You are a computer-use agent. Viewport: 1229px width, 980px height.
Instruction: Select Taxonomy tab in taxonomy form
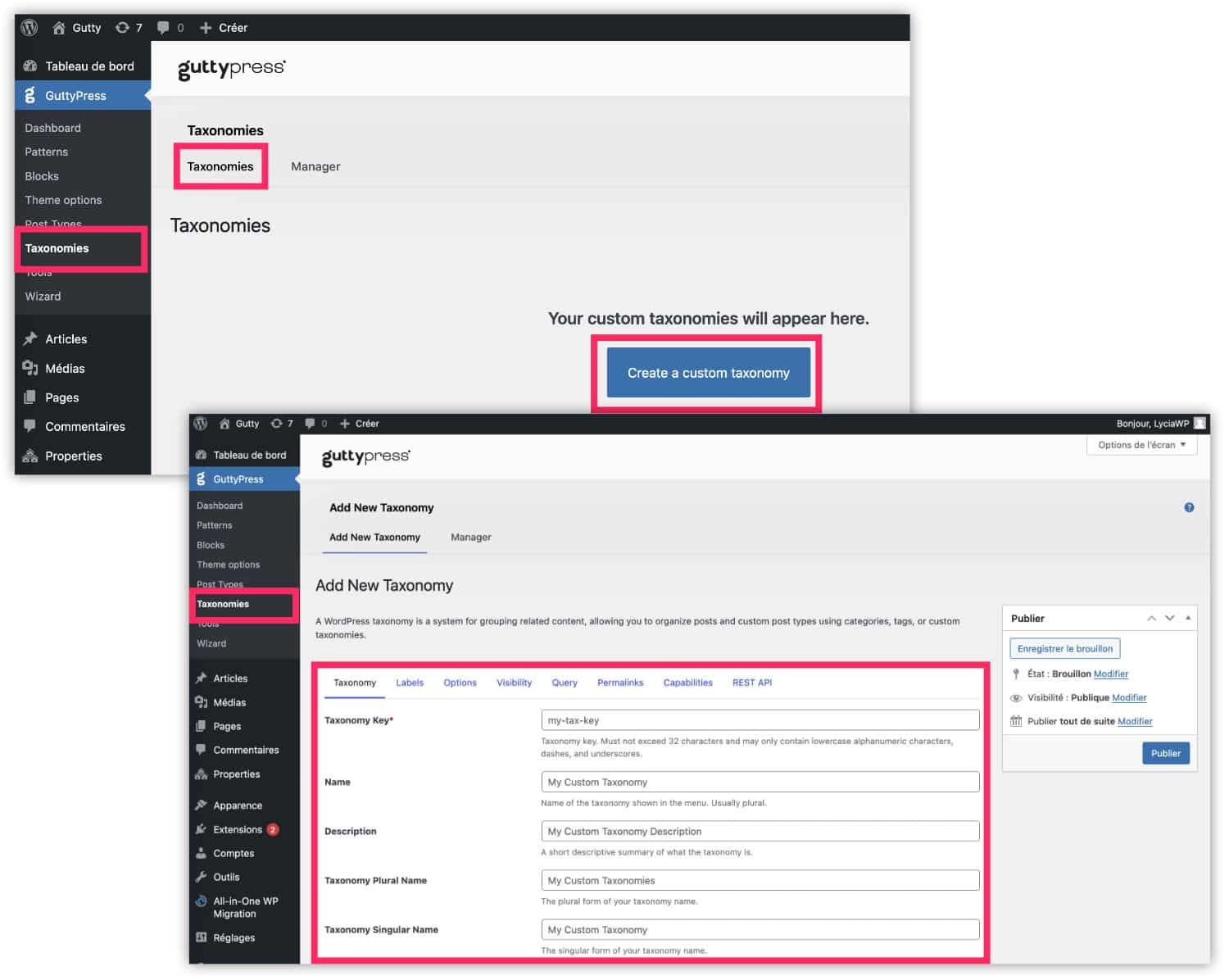(355, 683)
